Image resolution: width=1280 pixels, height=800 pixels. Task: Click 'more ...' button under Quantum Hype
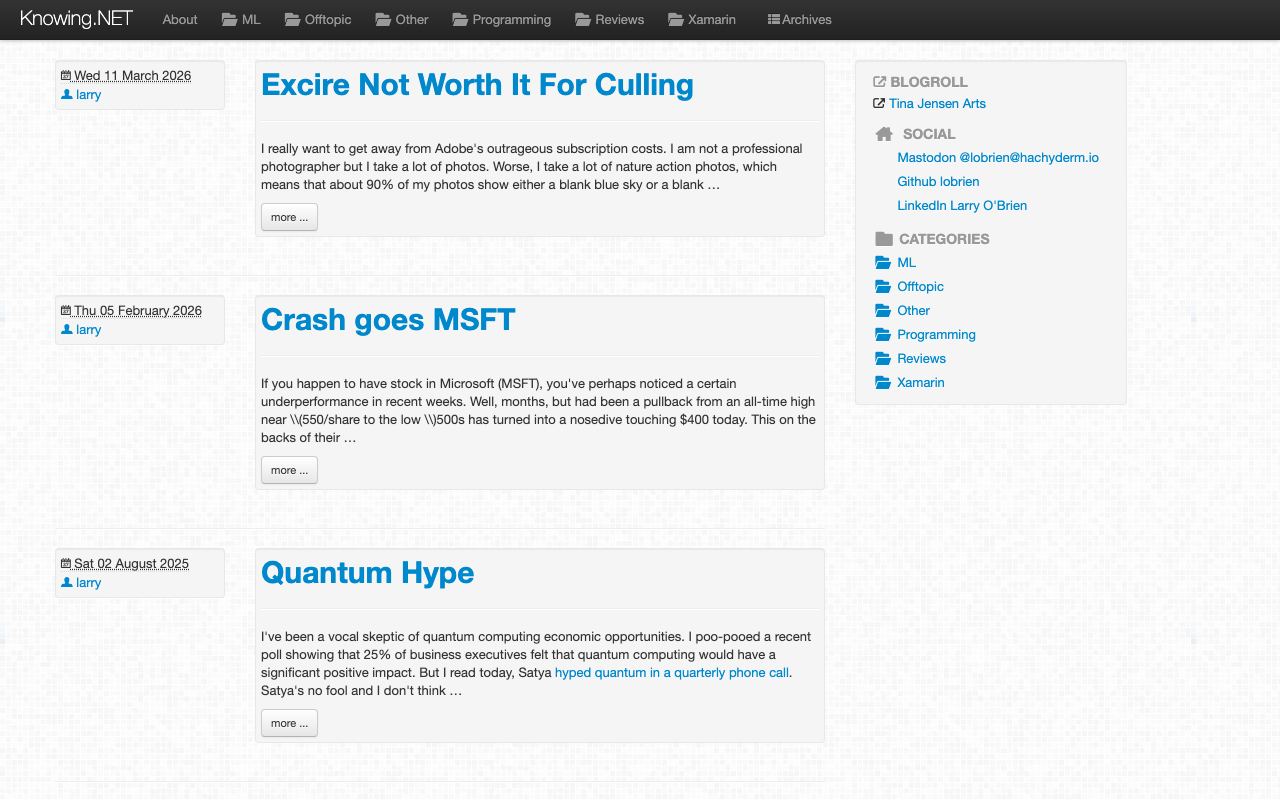pos(289,723)
